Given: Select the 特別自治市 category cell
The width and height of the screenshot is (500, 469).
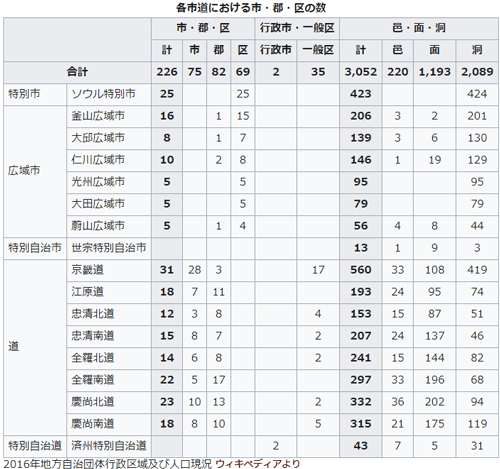Looking at the screenshot, I should point(35,248).
